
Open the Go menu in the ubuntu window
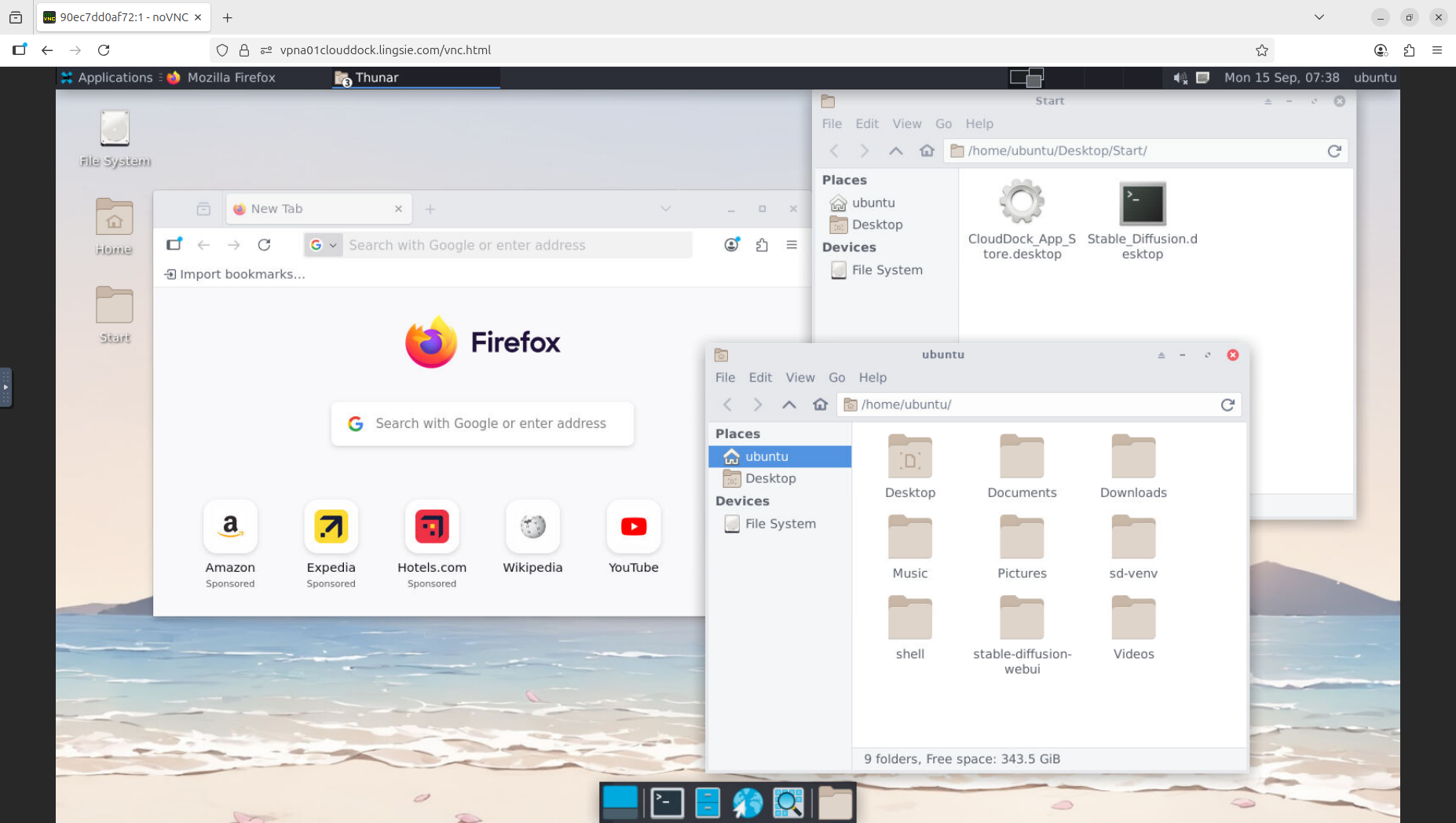(836, 377)
